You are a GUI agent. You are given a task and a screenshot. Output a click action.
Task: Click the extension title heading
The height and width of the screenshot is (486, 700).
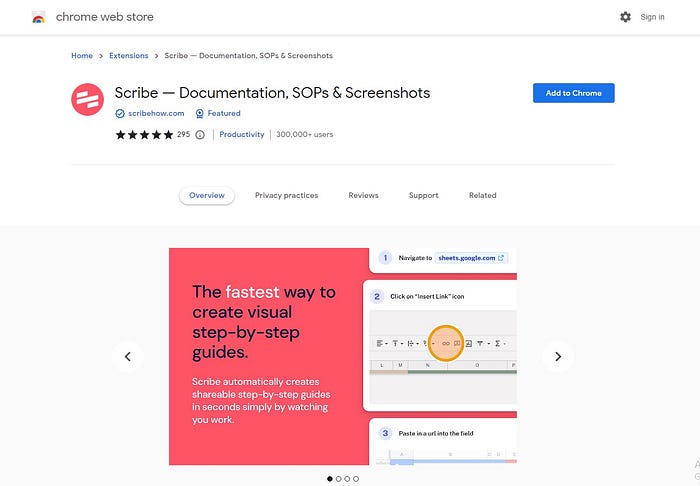coord(272,93)
